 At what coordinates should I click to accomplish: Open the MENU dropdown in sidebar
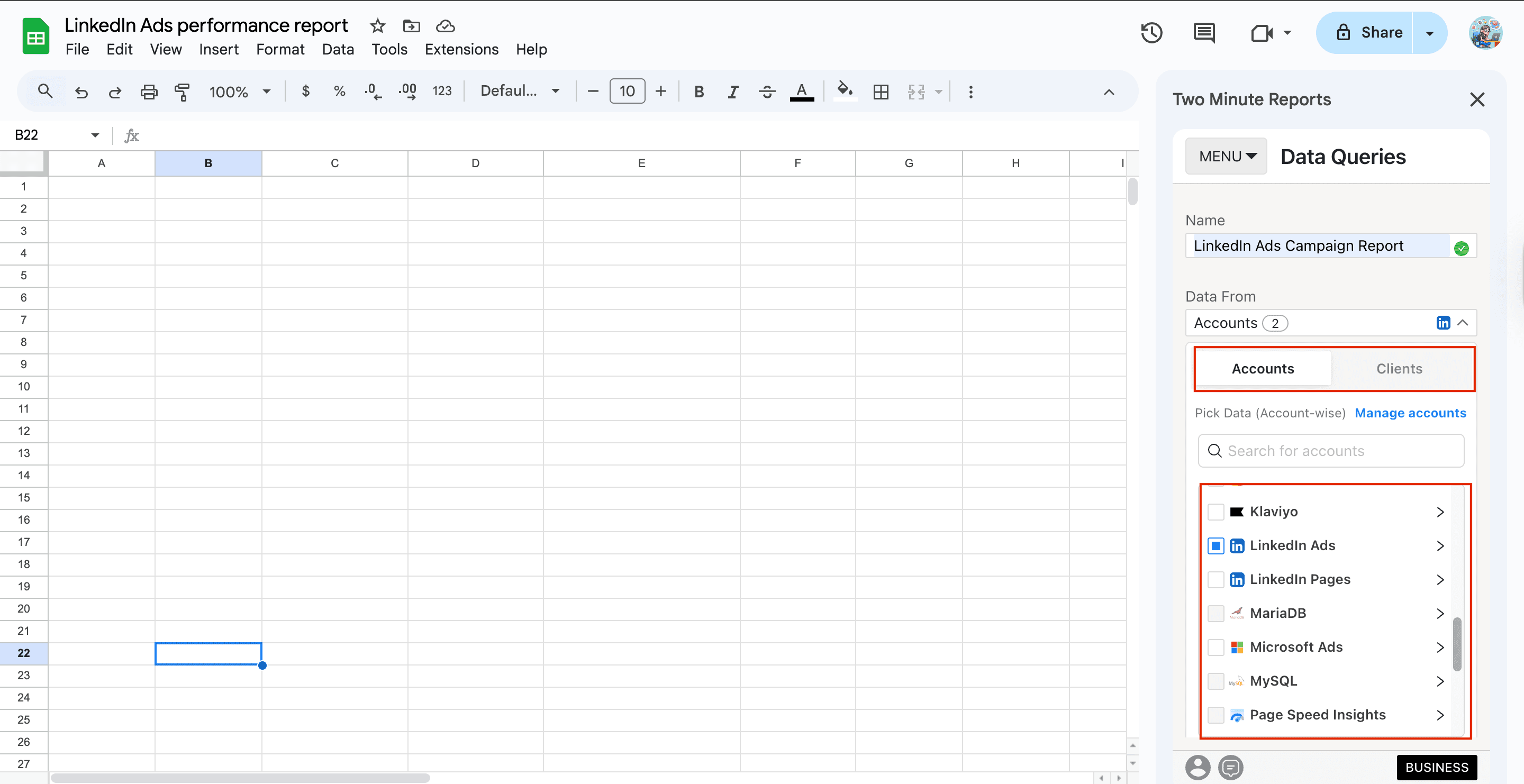tap(1227, 156)
